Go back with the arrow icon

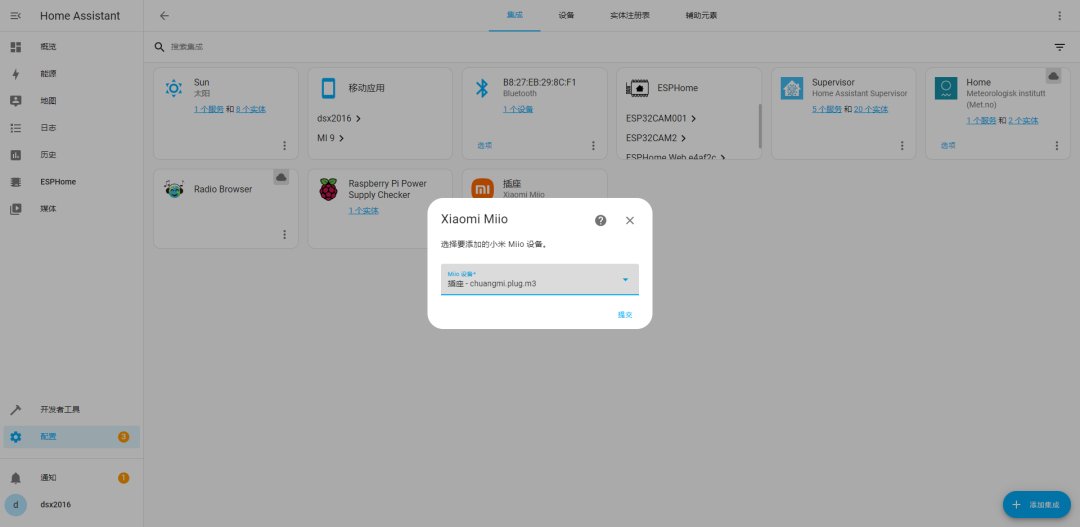tap(164, 16)
